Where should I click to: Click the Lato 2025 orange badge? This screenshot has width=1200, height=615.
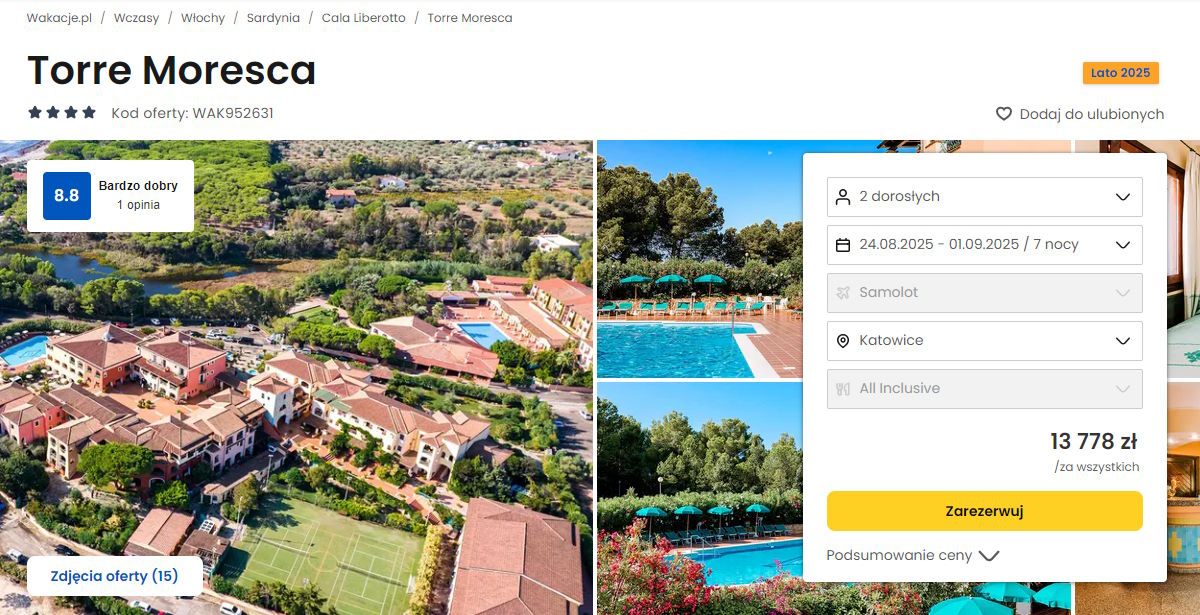[1121, 73]
